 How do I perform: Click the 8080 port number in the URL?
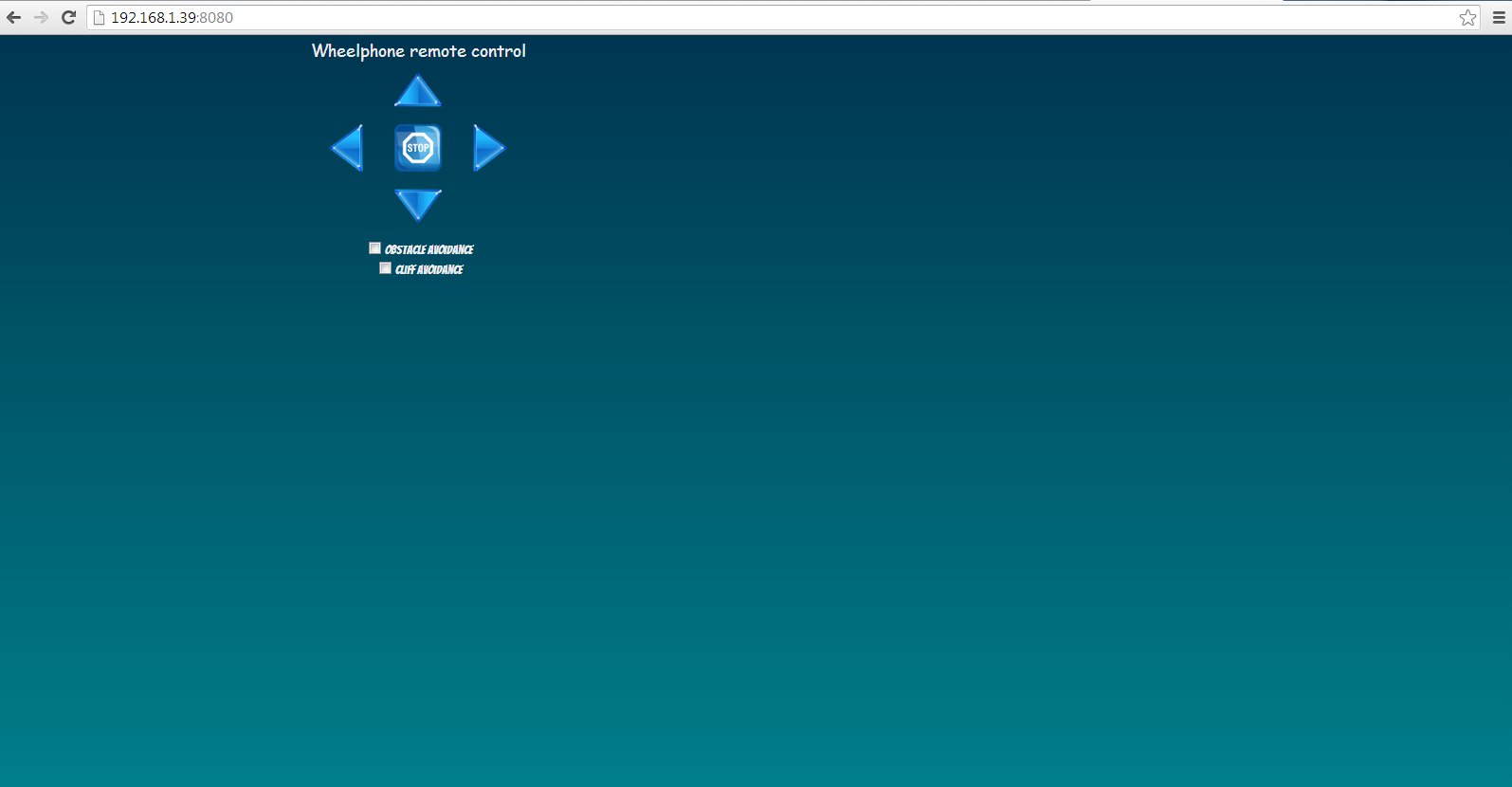[217, 17]
